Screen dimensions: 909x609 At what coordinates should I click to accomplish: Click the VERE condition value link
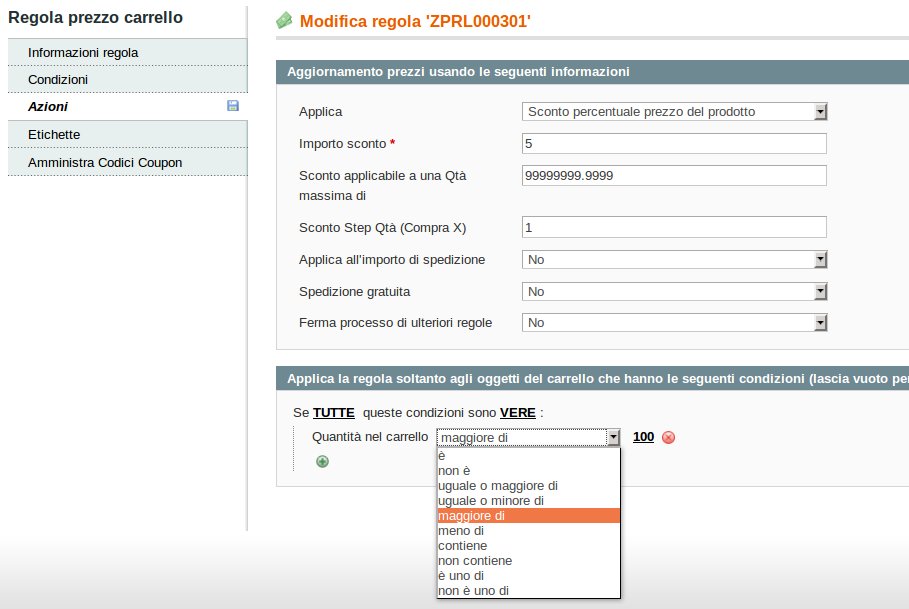(517, 412)
